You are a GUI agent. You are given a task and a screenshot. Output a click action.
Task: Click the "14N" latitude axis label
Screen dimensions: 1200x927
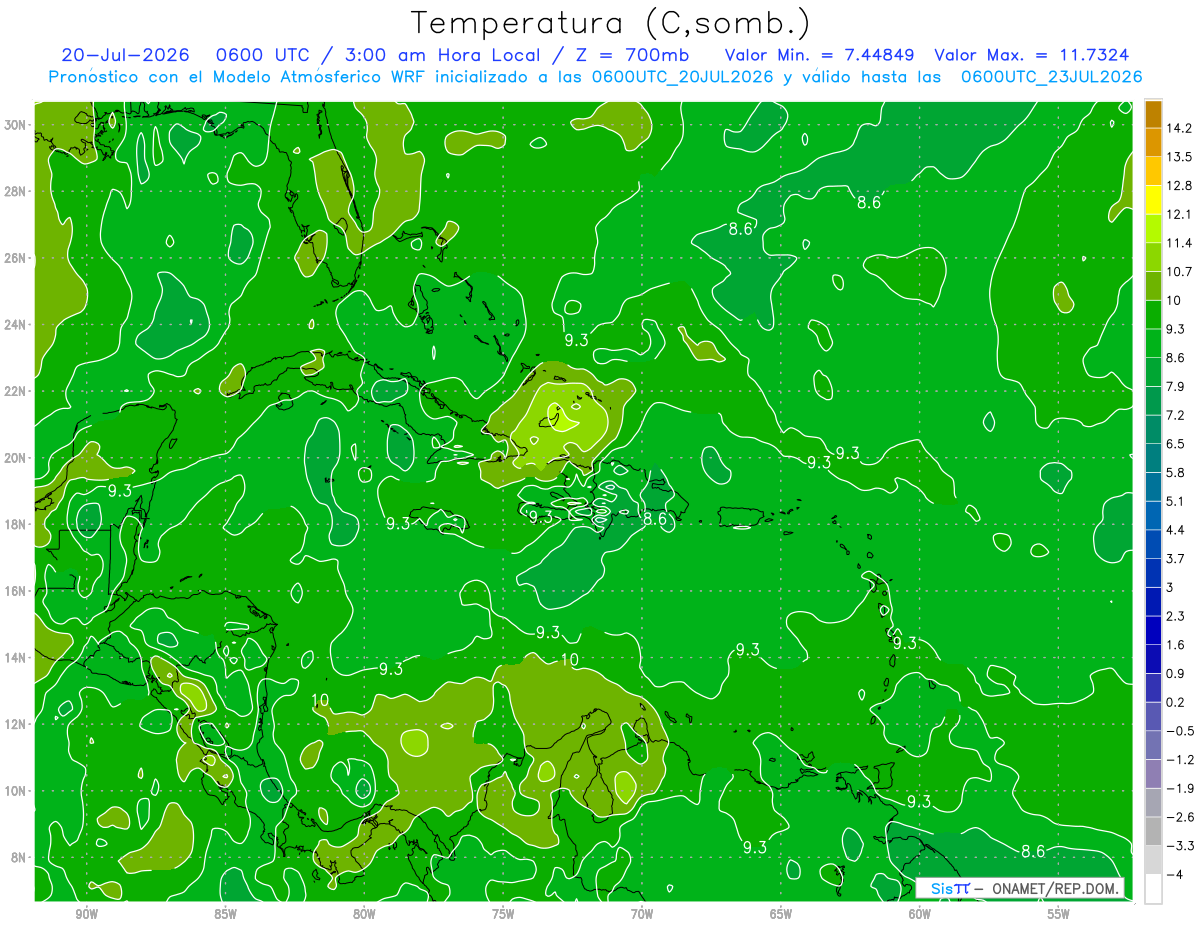click(x=17, y=657)
